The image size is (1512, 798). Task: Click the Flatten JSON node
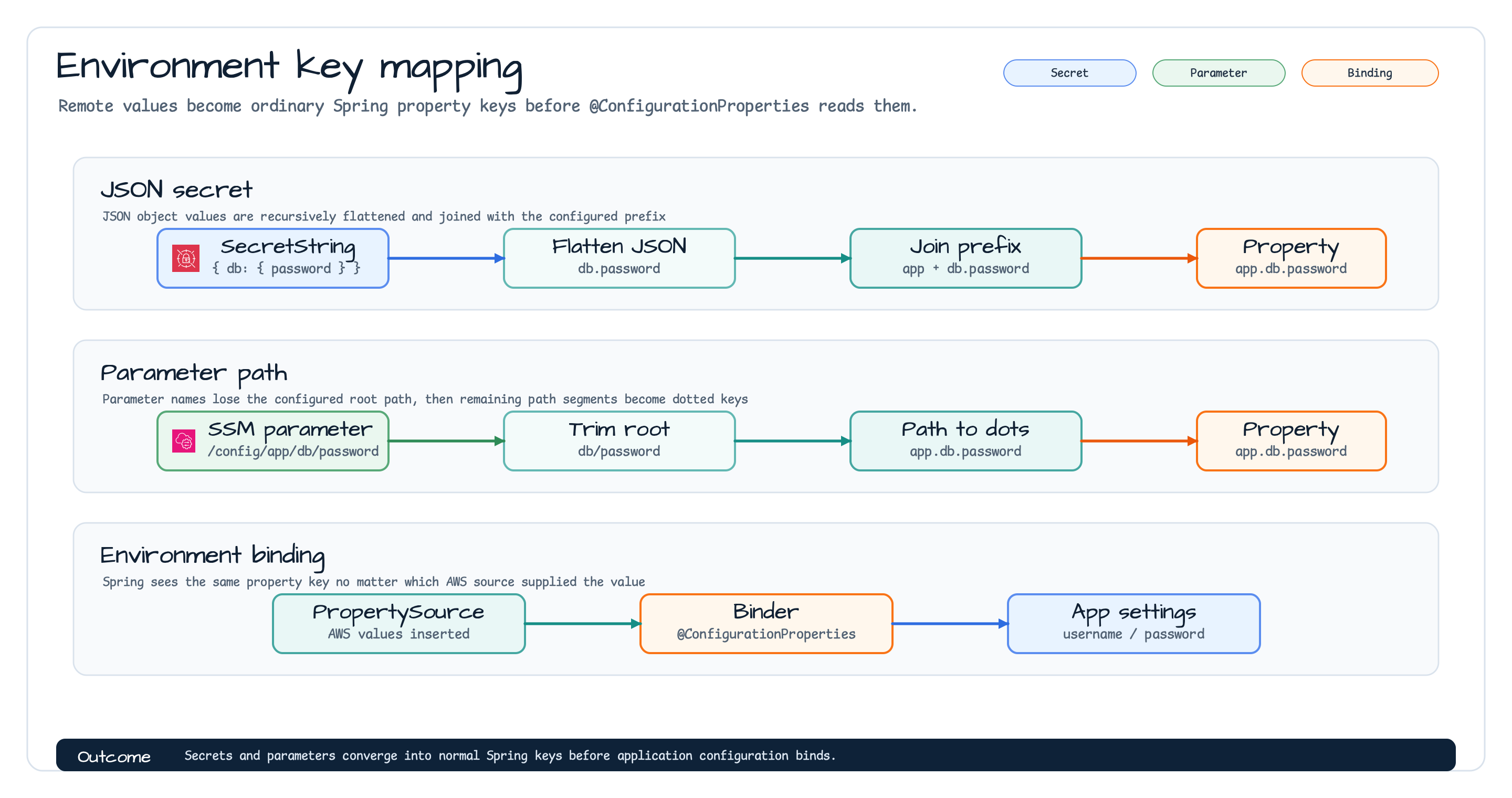(x=619, y=258)
